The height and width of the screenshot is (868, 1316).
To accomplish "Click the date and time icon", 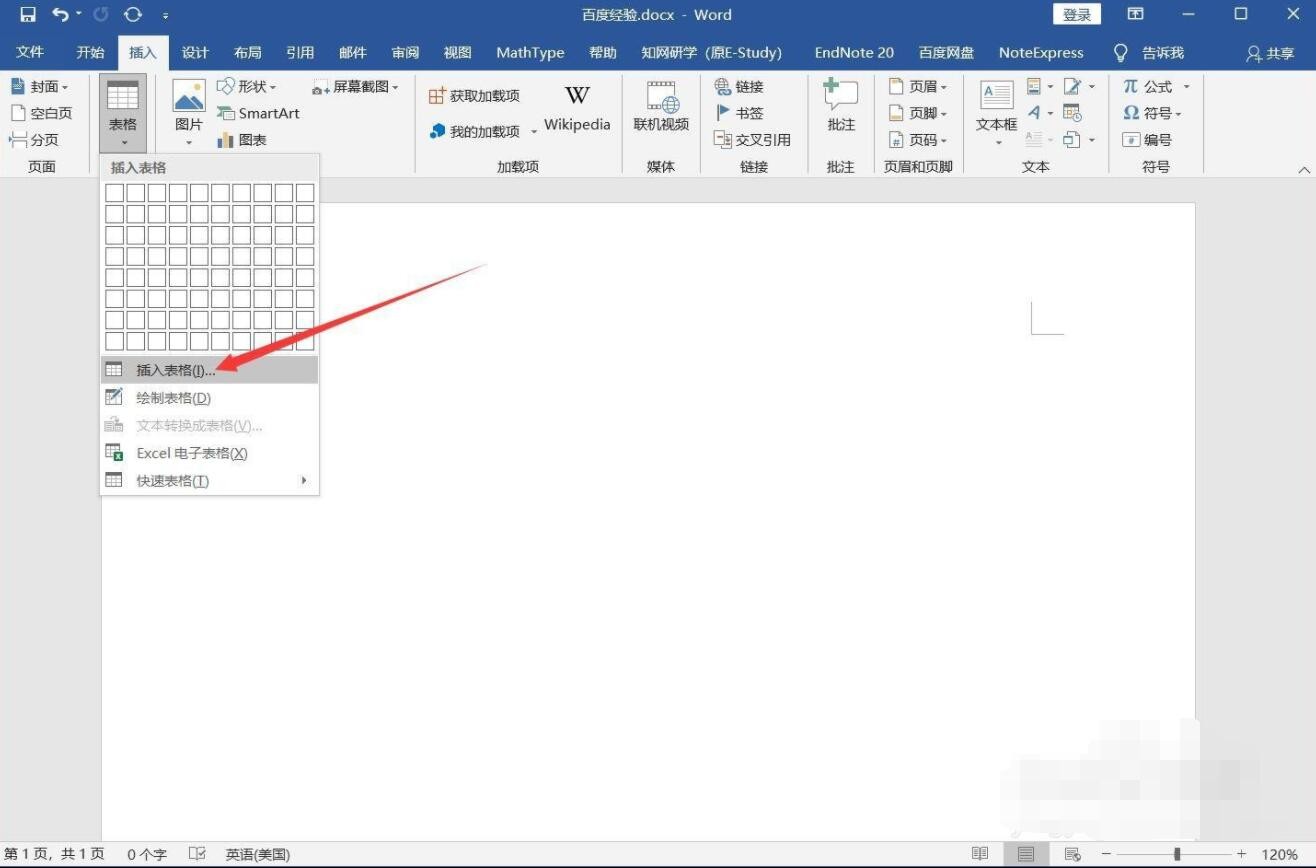I will tap(1072, 113).
